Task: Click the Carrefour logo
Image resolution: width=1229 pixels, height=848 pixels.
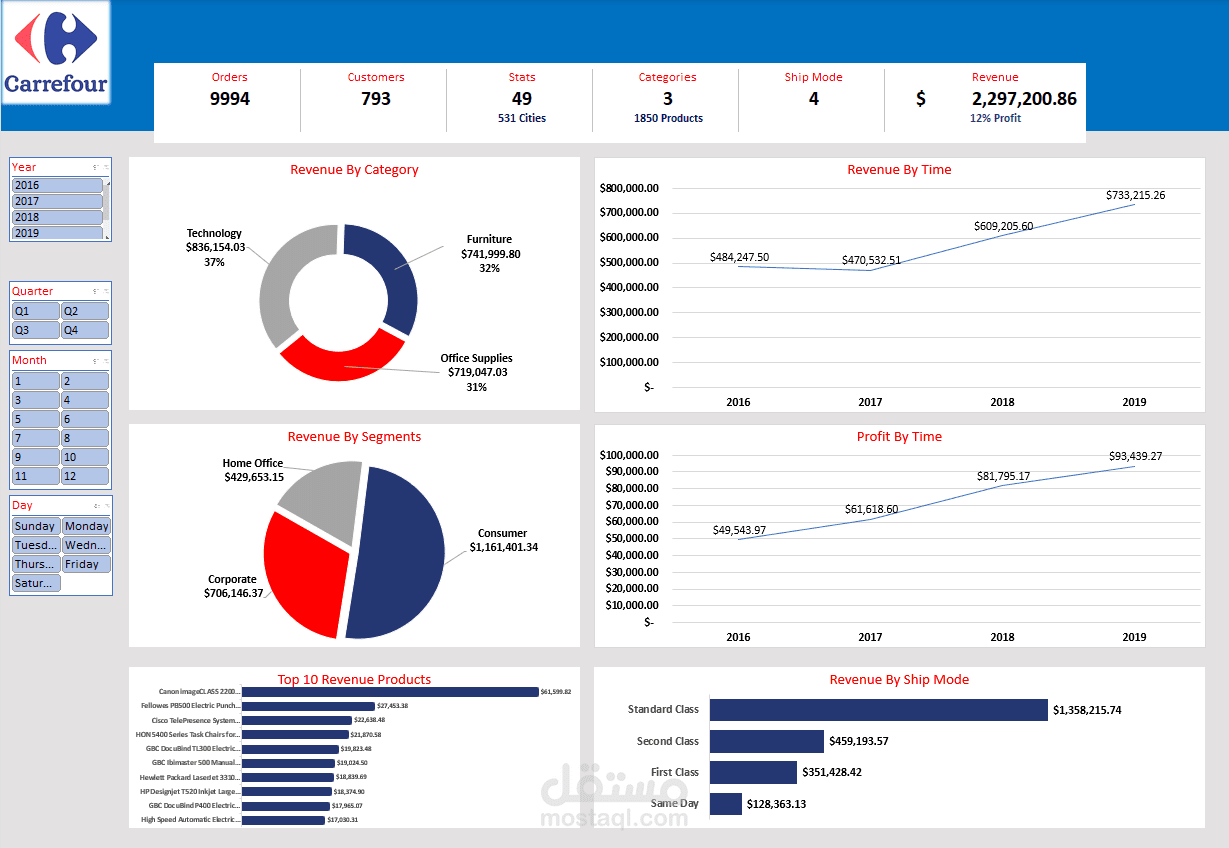Action: (x=55, y=52)
